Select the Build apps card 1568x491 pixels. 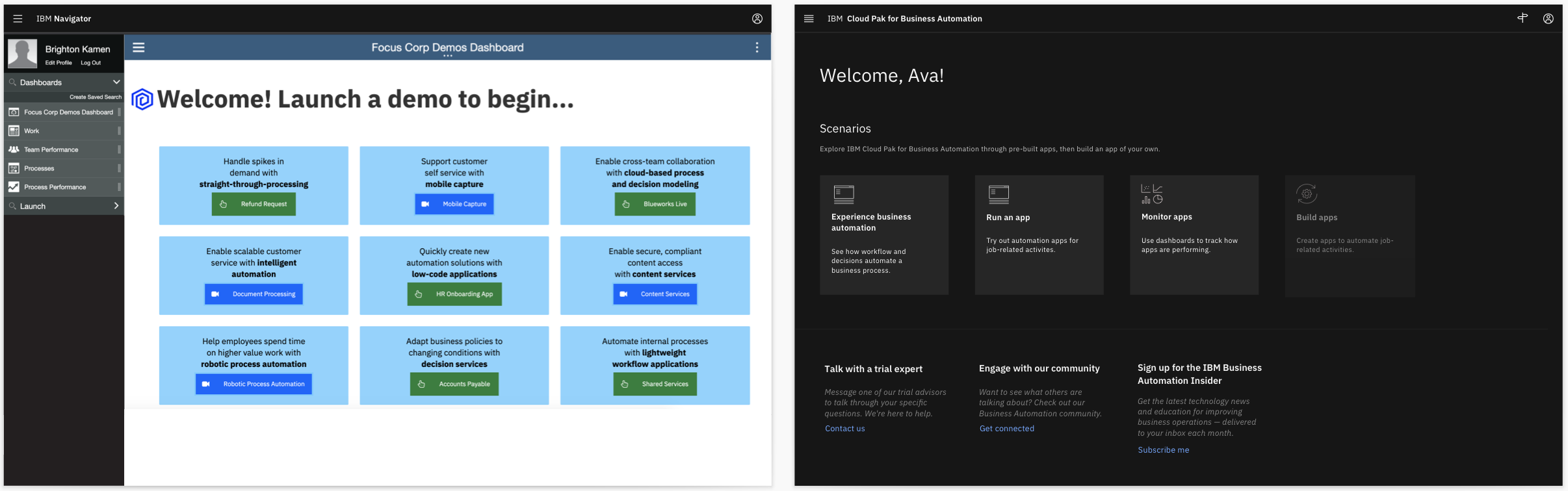point(1350,236)
